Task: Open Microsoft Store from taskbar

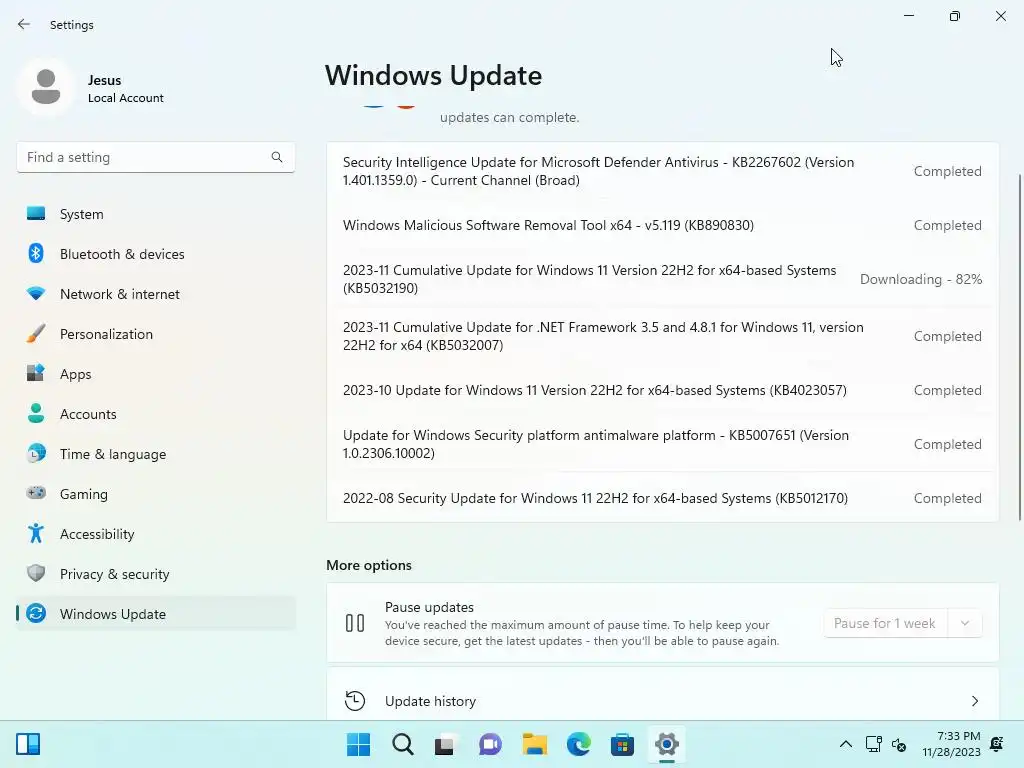Action: 622,744
